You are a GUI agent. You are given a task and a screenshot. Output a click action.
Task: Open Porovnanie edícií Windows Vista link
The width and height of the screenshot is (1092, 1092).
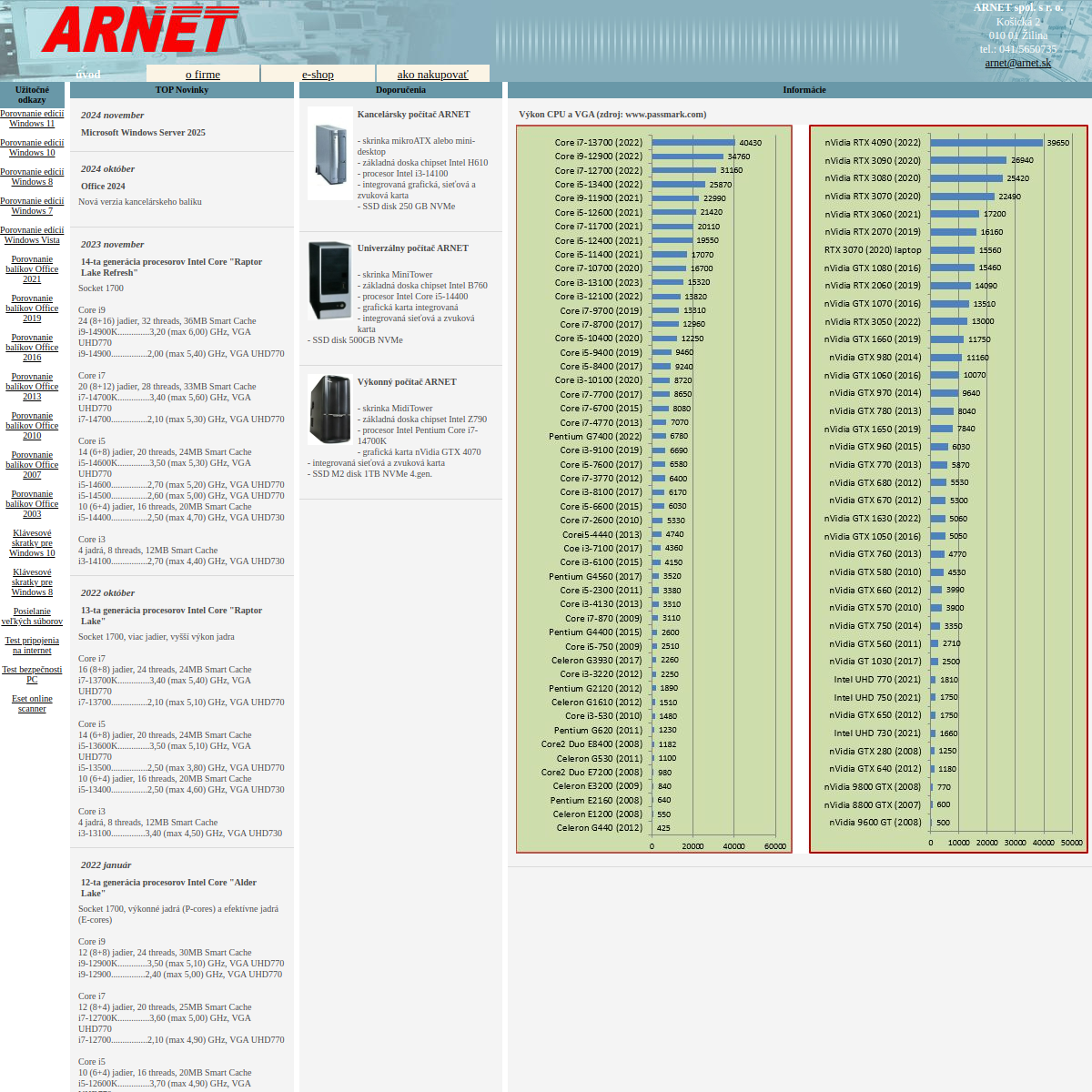click(x=32, y=235)
